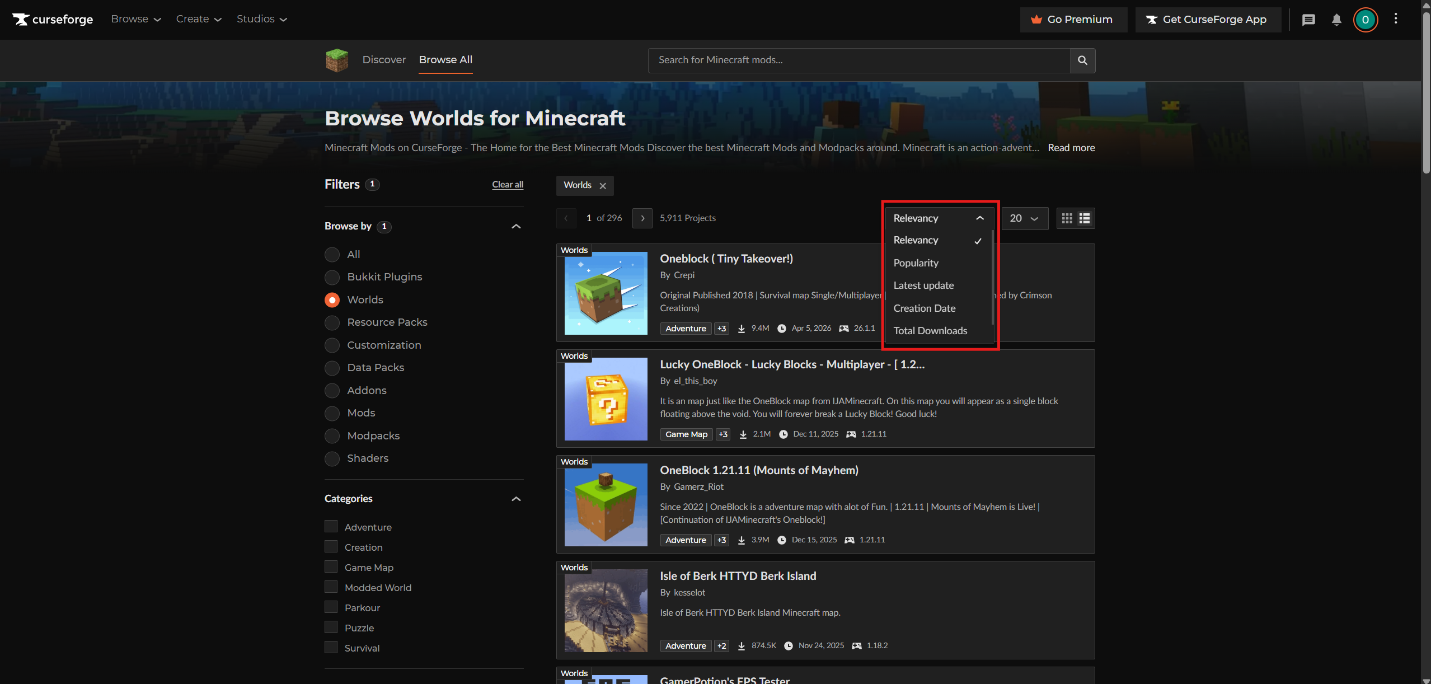
Task: Choose Total Downloads in sort list
Action: pyautogui.click(x=938, y=331)
